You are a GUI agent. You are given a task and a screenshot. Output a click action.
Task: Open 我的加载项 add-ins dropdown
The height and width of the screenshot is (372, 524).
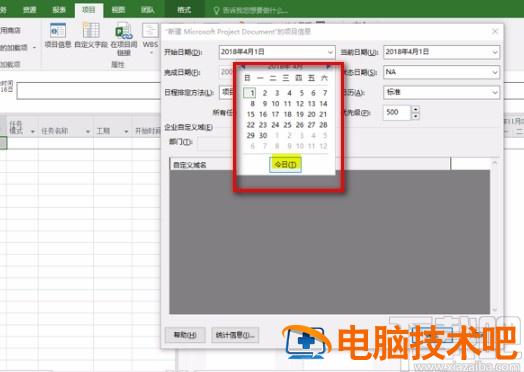click(34, 48)
